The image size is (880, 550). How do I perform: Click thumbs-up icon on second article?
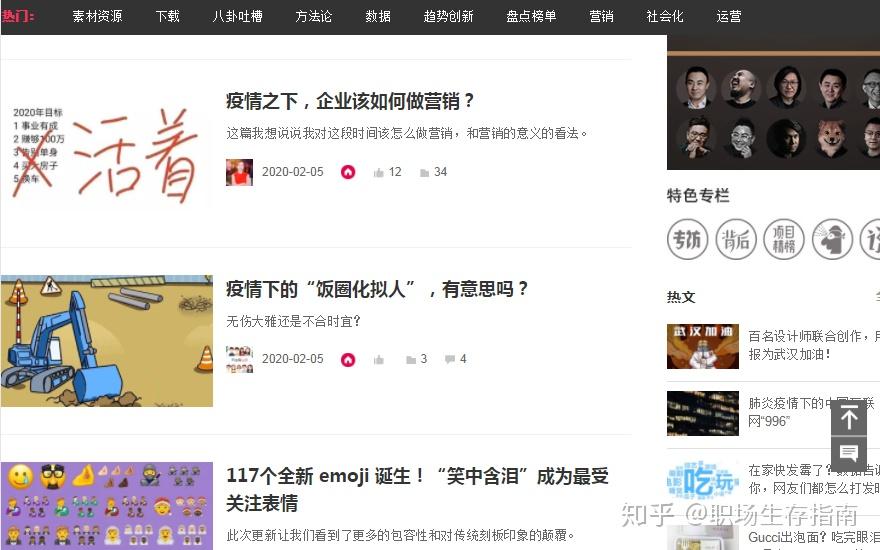click(x=379, y=359)
